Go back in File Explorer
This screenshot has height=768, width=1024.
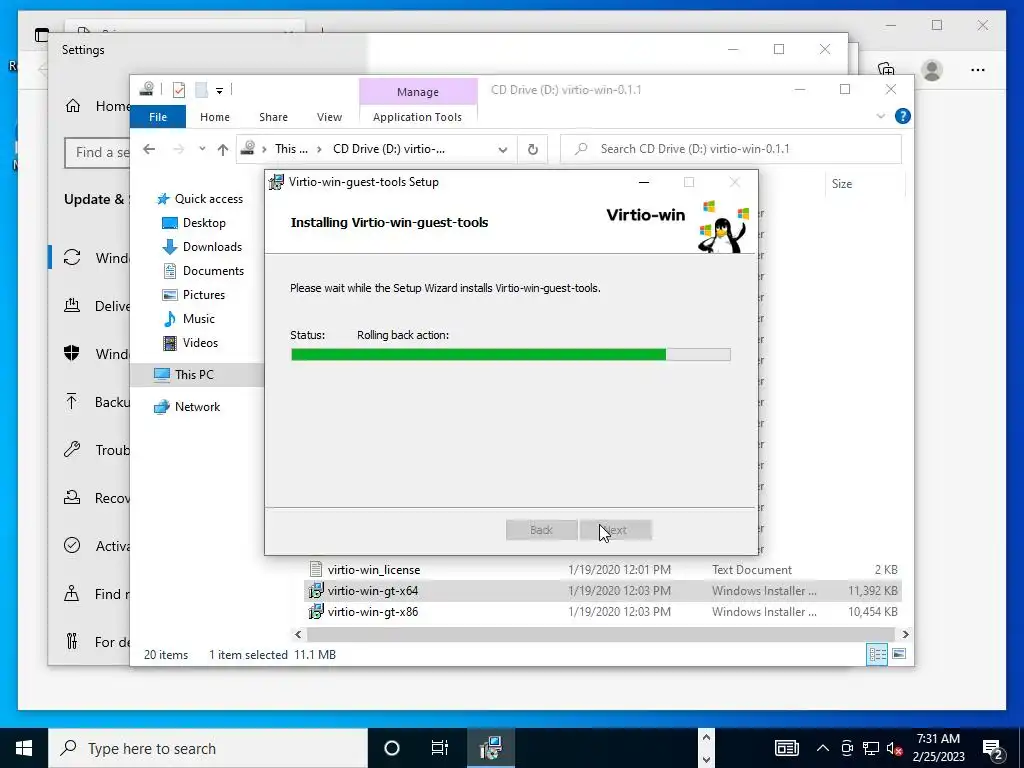tap(149, 150)
